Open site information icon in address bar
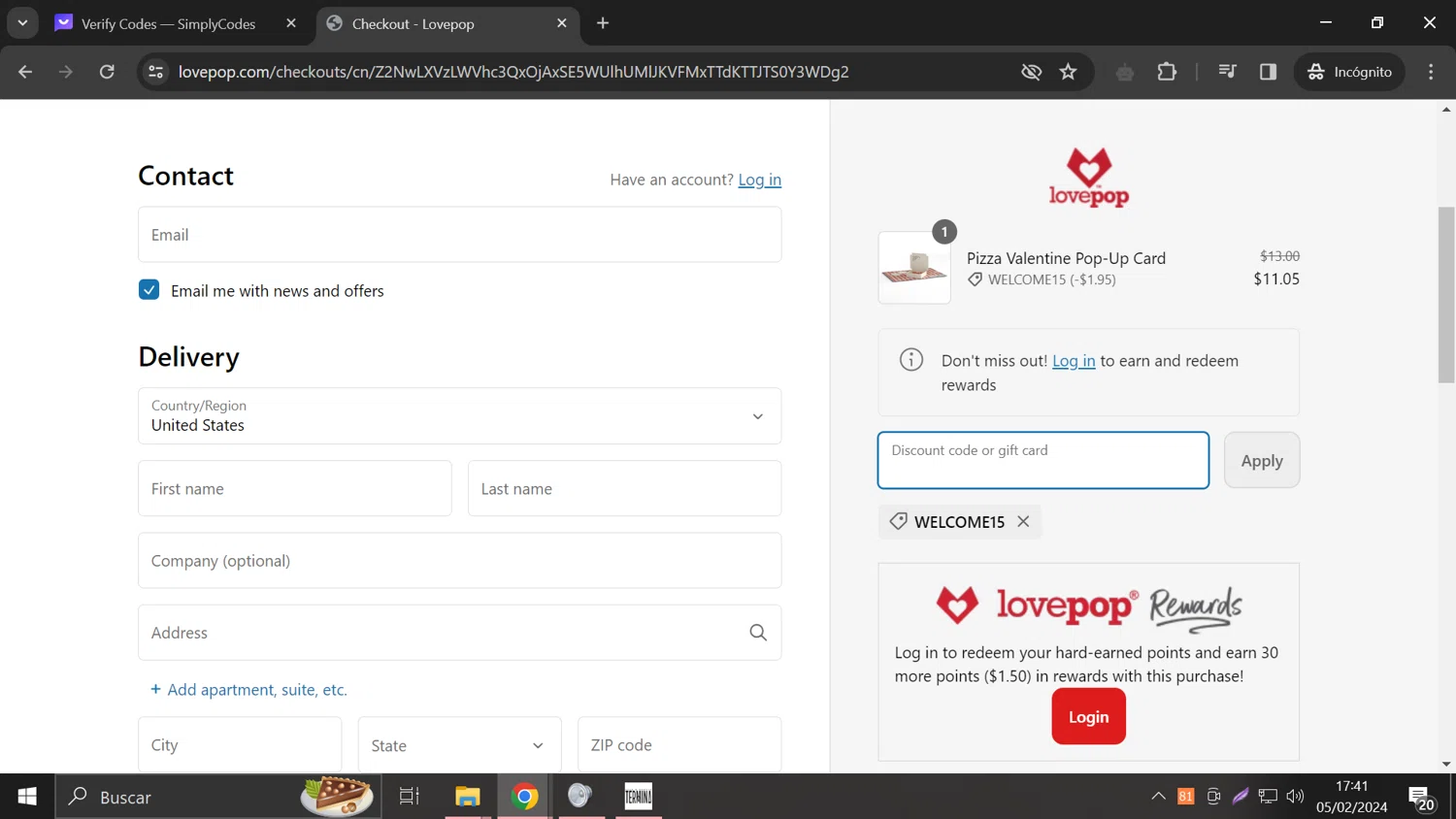The width and height of the screenshot is (1456, 819). 155,72
